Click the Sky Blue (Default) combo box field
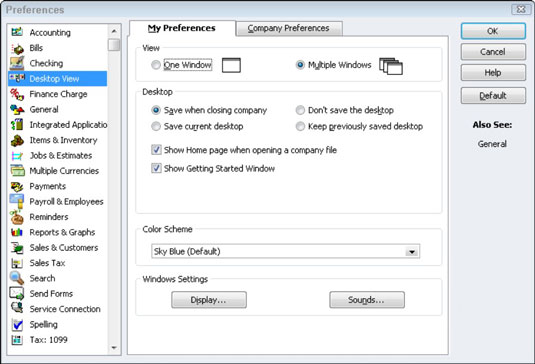The image size is (535, 364). tap(285, 251)
